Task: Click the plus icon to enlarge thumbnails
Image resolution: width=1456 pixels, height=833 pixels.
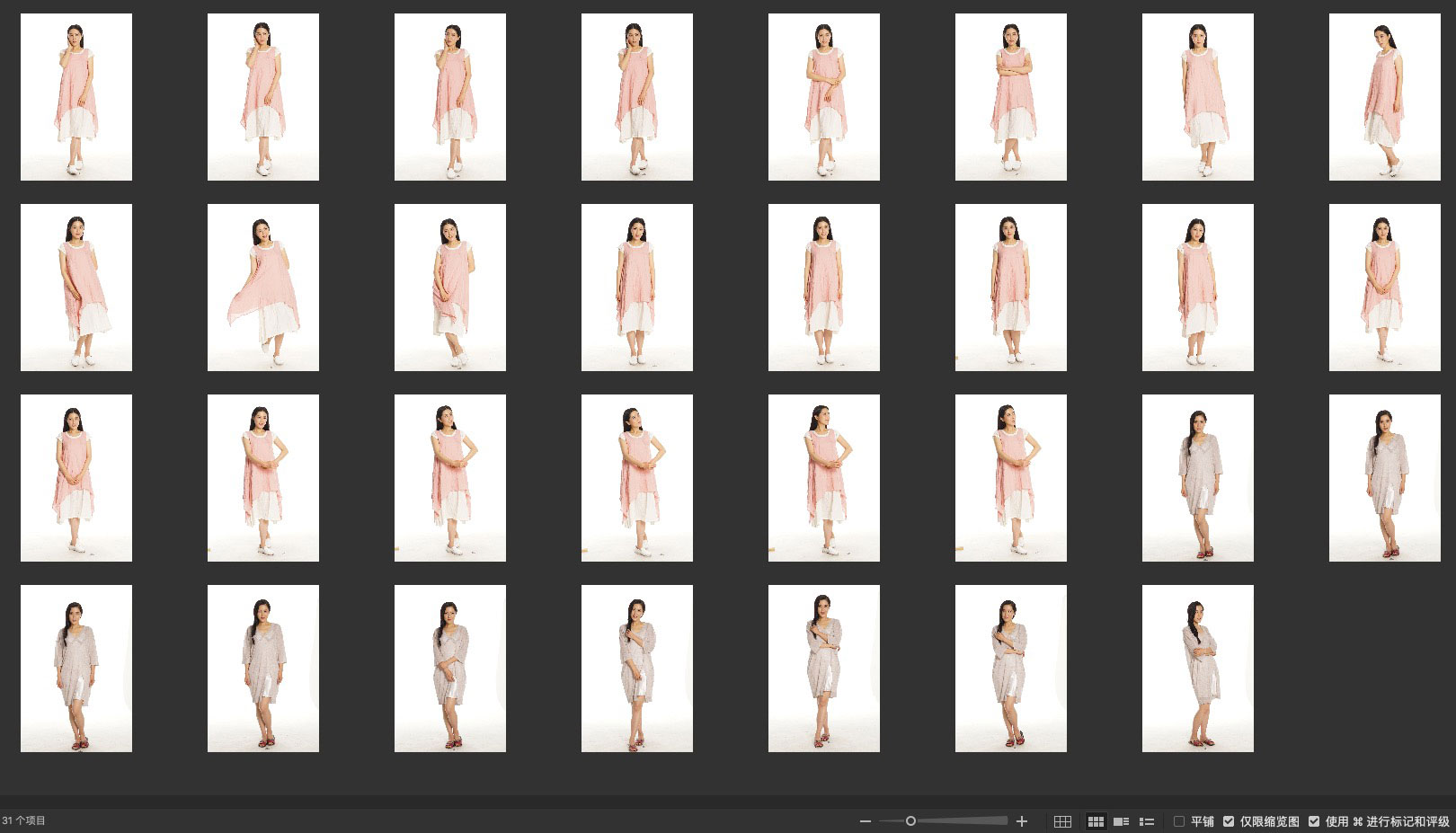Action: [x=1021, y=821]
